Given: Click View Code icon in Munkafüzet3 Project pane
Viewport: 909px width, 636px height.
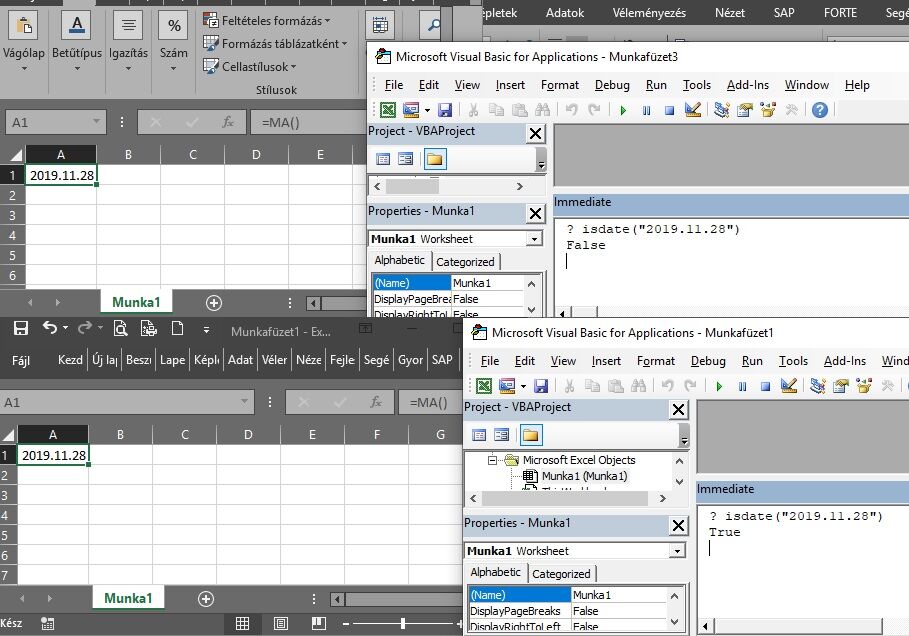Looking at the screenshot, I should pyautogui.click(x=383, y=159).
